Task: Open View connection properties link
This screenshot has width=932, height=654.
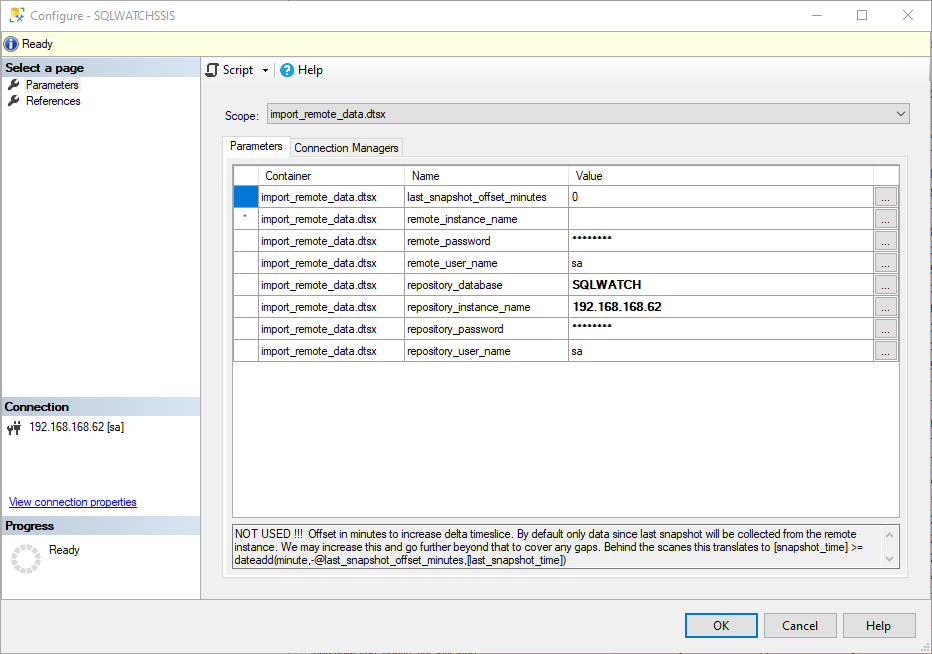Action: point(73,502)
